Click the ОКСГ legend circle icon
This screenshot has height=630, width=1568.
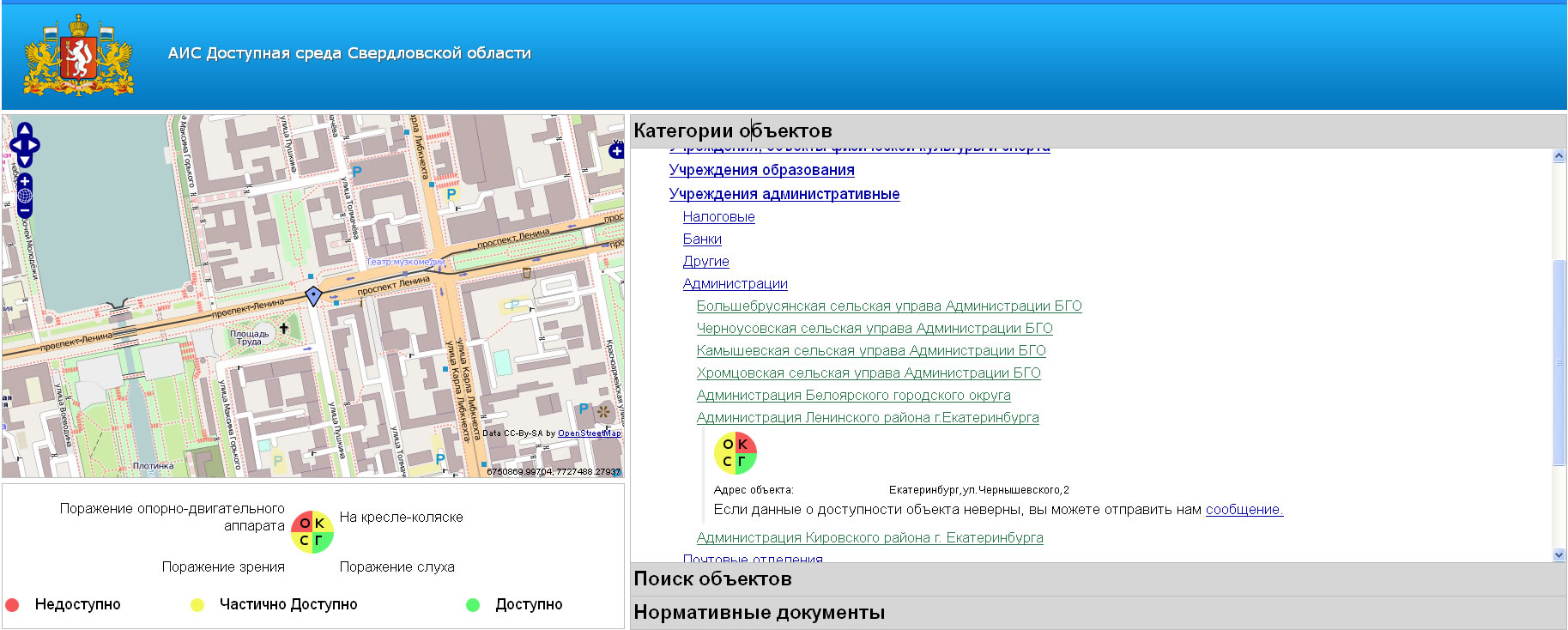(312, 531)
